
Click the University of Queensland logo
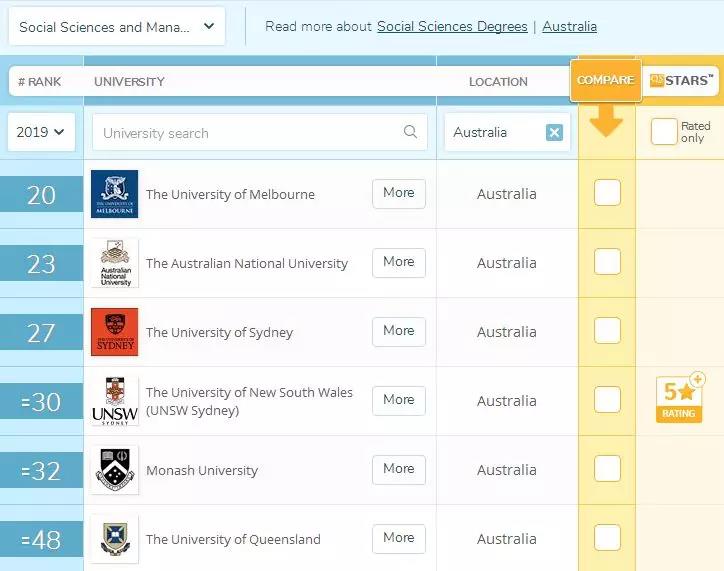(x=115, y=539)
